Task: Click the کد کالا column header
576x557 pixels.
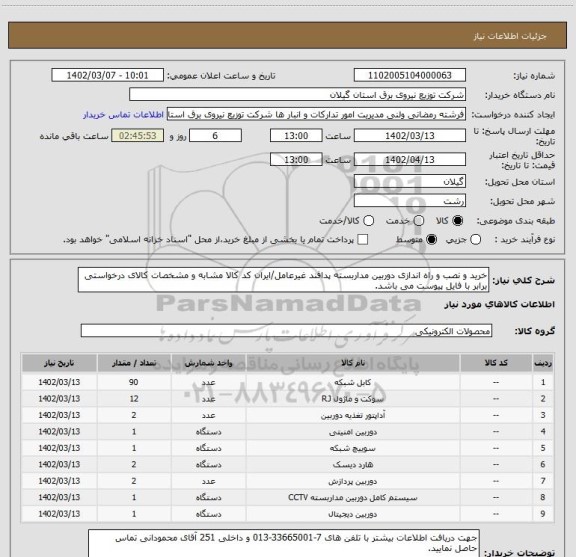Action: (496, 363)
